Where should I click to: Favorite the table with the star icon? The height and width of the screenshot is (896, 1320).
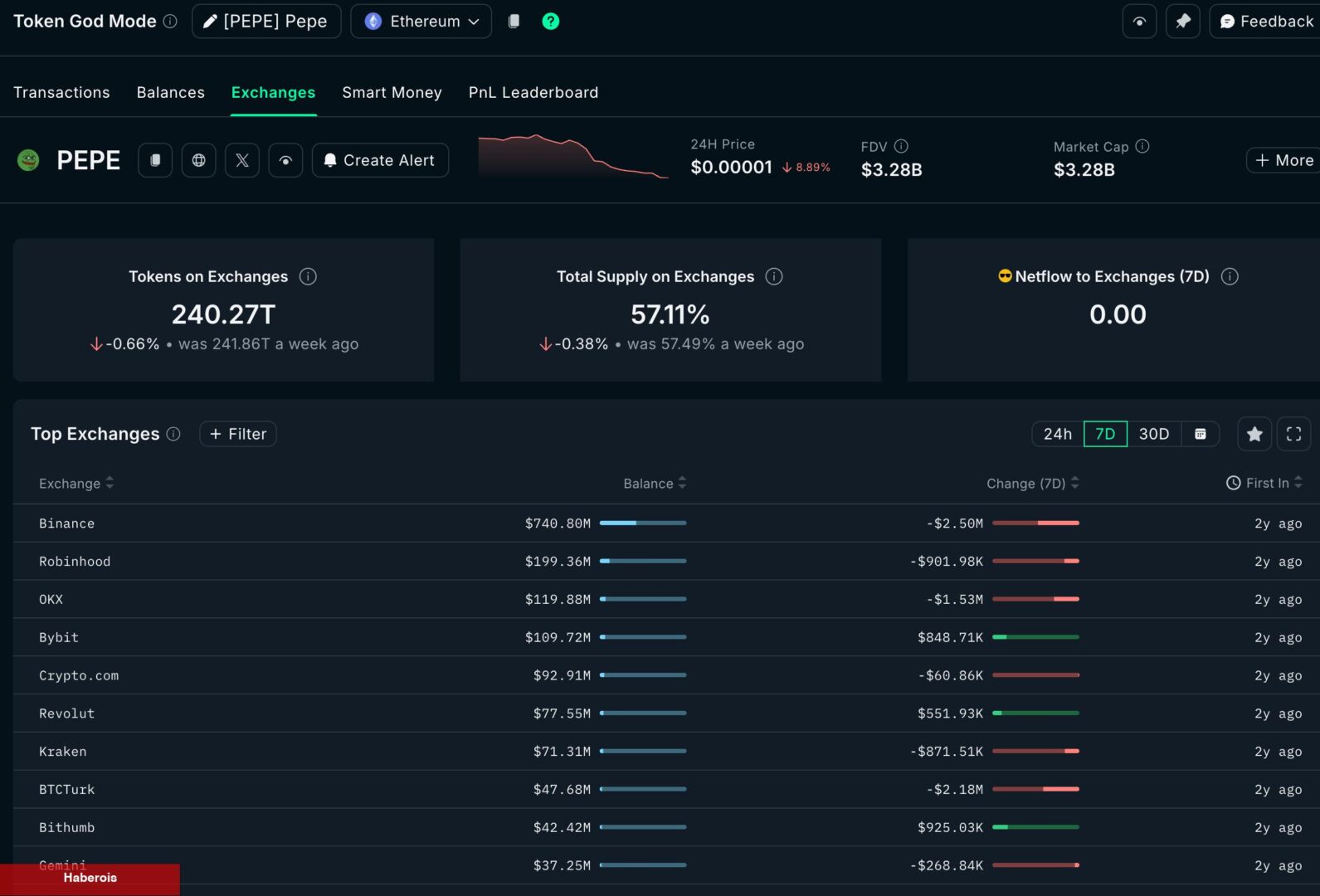click(1254, 434)
